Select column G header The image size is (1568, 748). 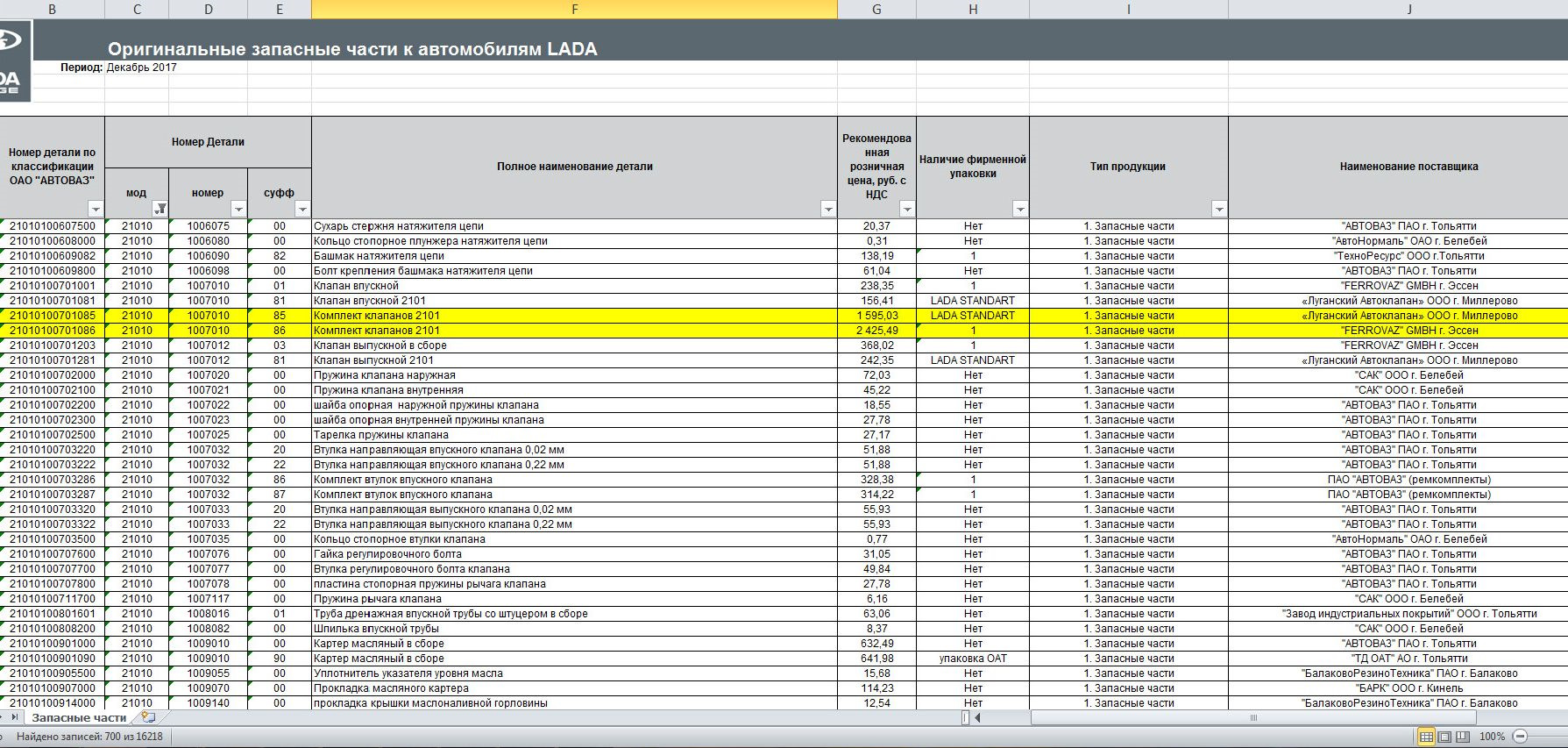tap(876, 9)
